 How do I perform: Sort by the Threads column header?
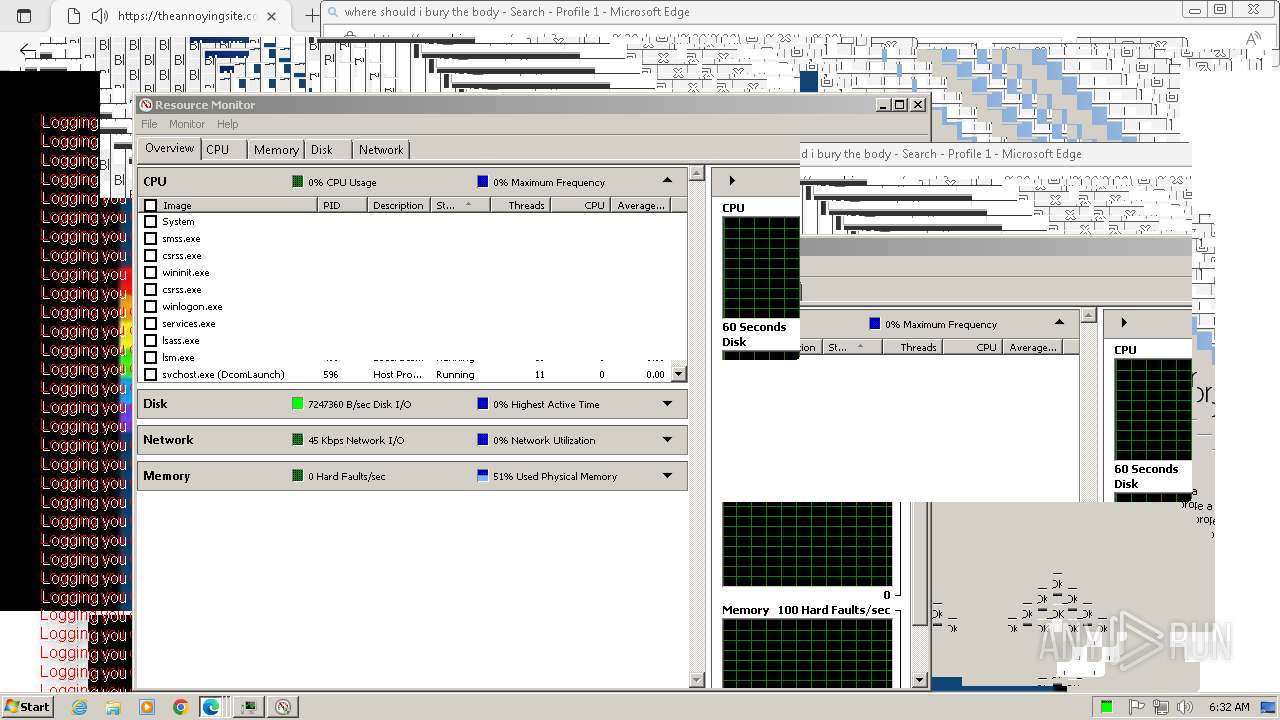pyautogui.click(x=521, y=205)
